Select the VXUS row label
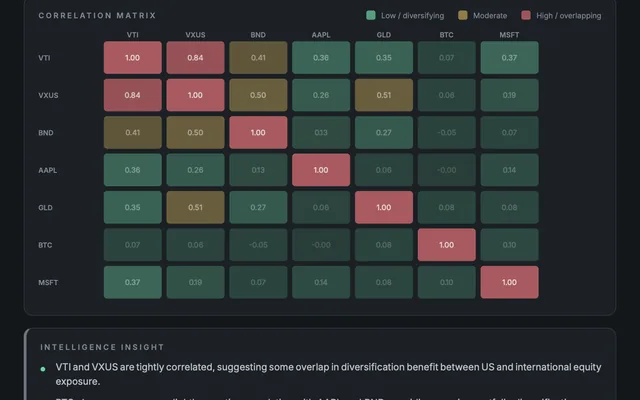 [x=48, y=95]
